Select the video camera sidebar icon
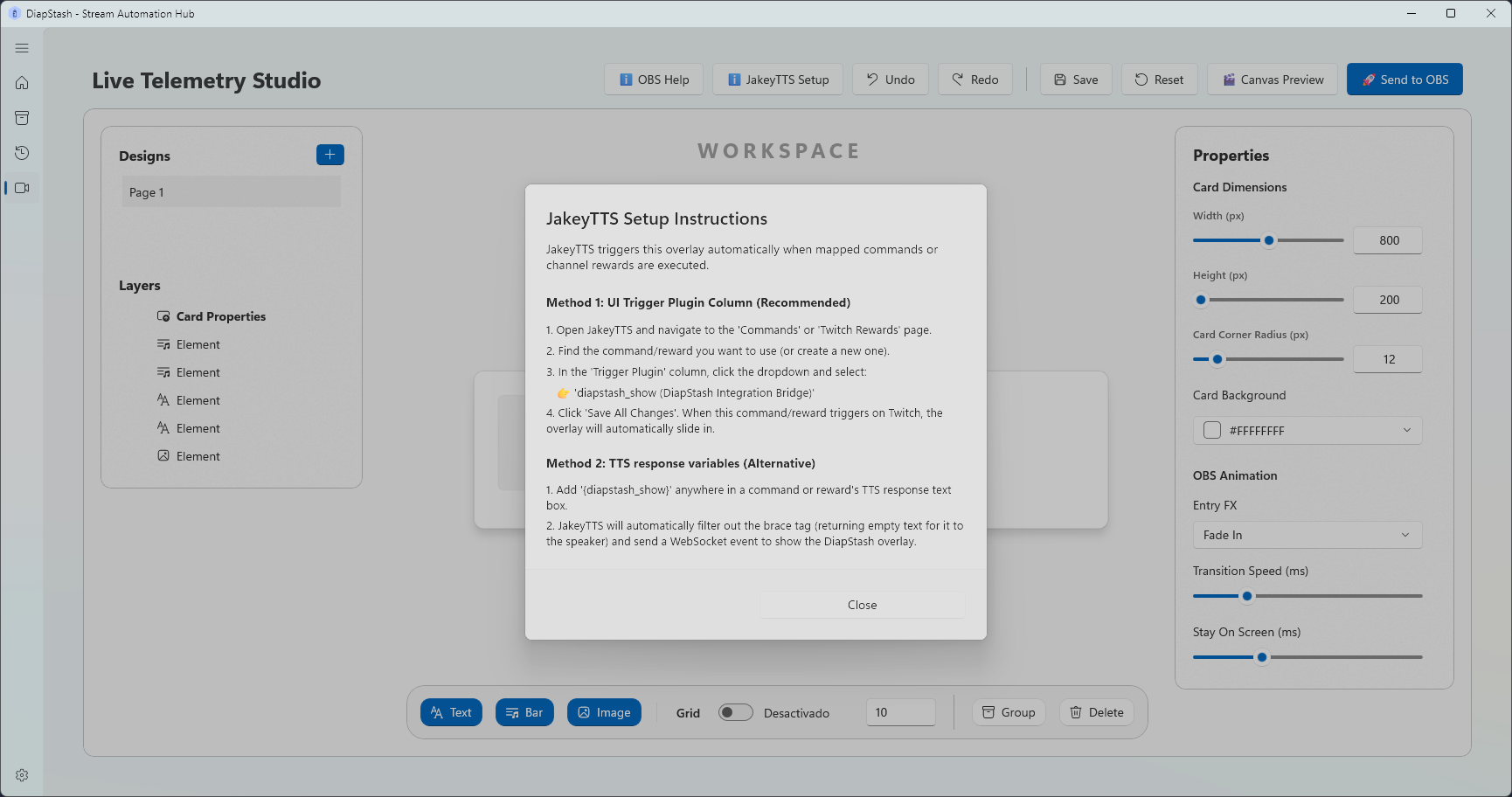 click(22, 188)
